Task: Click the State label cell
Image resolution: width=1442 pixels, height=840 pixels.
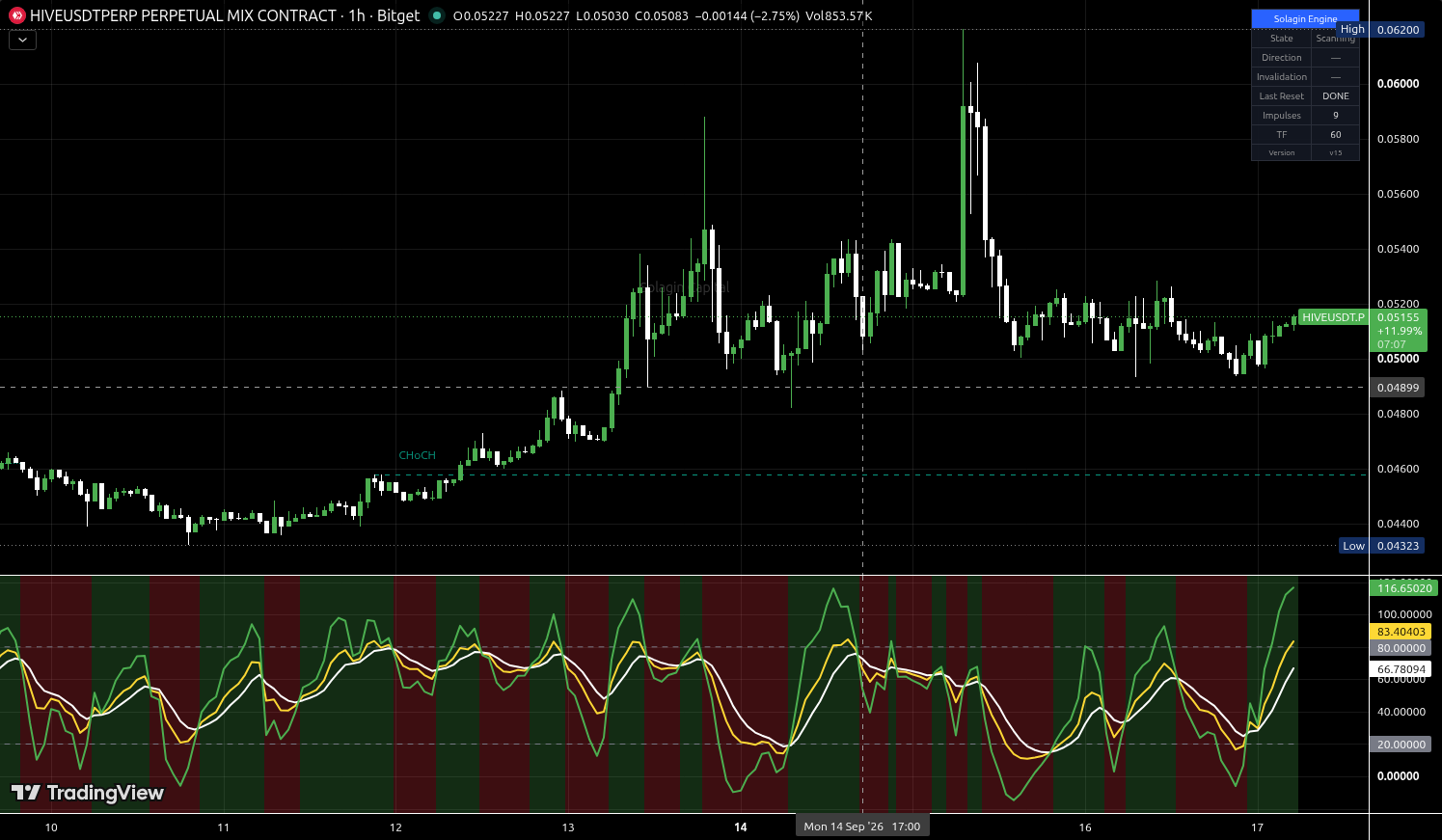Action: point(1282,39)
